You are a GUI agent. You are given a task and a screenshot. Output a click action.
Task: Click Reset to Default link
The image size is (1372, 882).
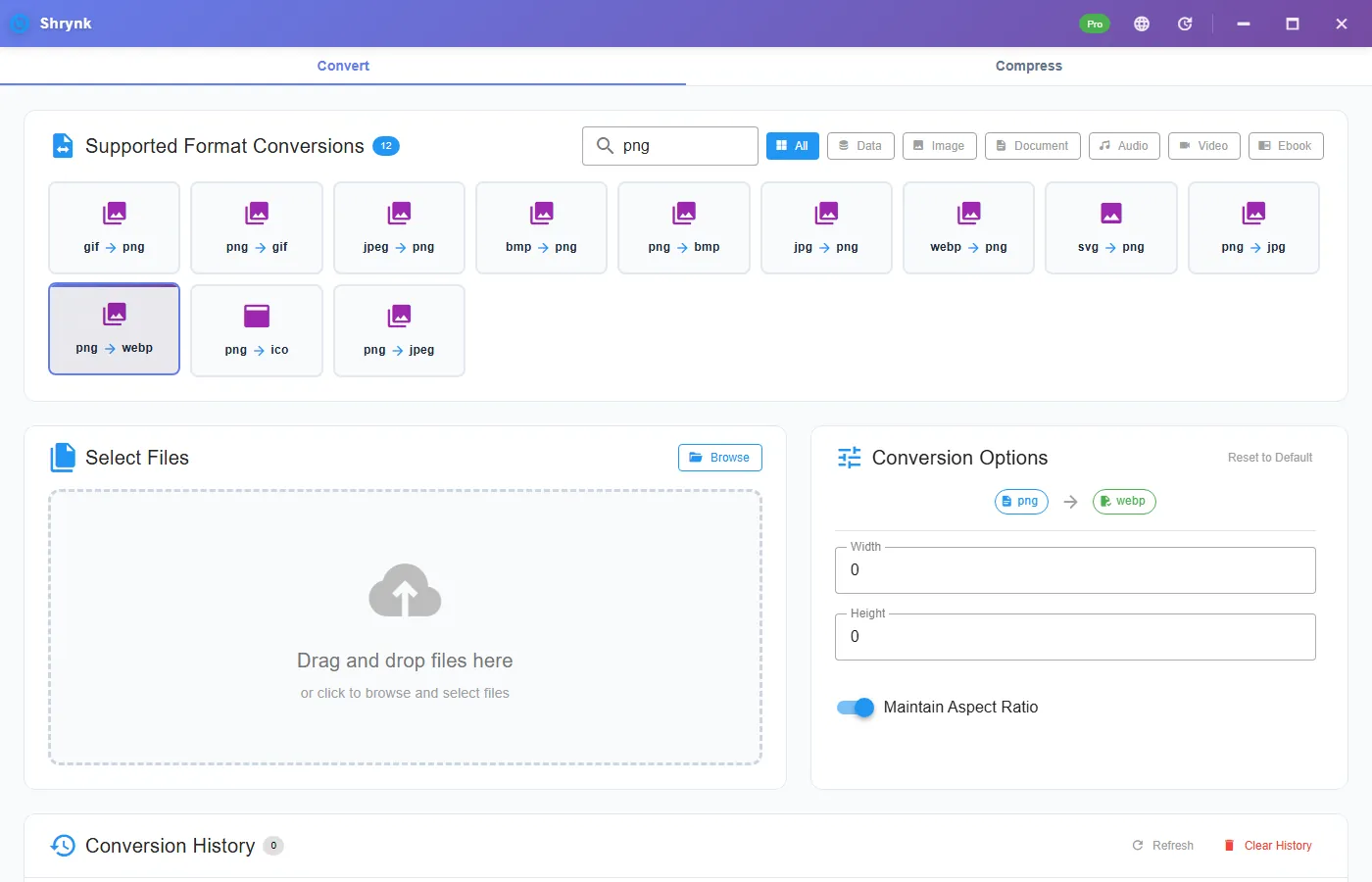tap(1270, 458)
